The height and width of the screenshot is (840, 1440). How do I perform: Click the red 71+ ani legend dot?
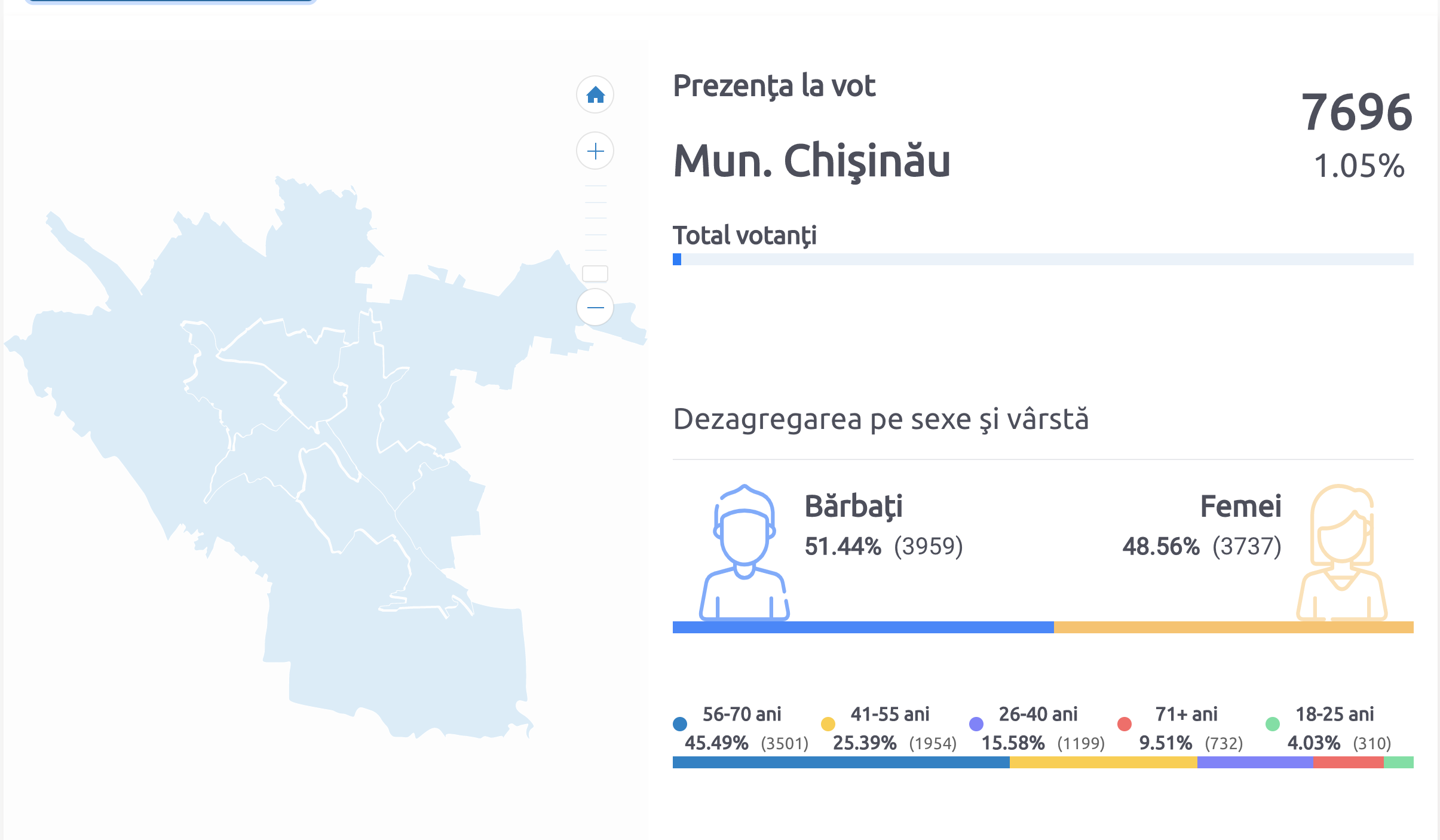point(1125,724)
